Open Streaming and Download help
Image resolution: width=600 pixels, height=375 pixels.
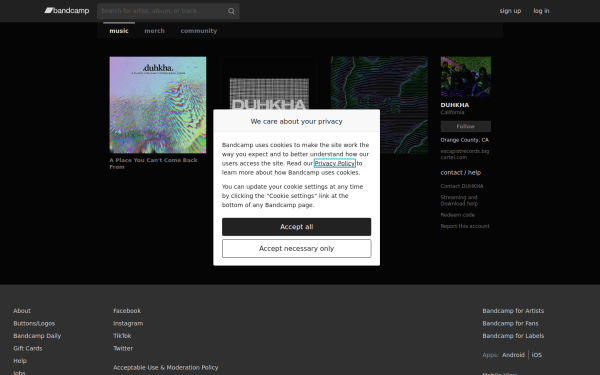click(x=459, y=201)
